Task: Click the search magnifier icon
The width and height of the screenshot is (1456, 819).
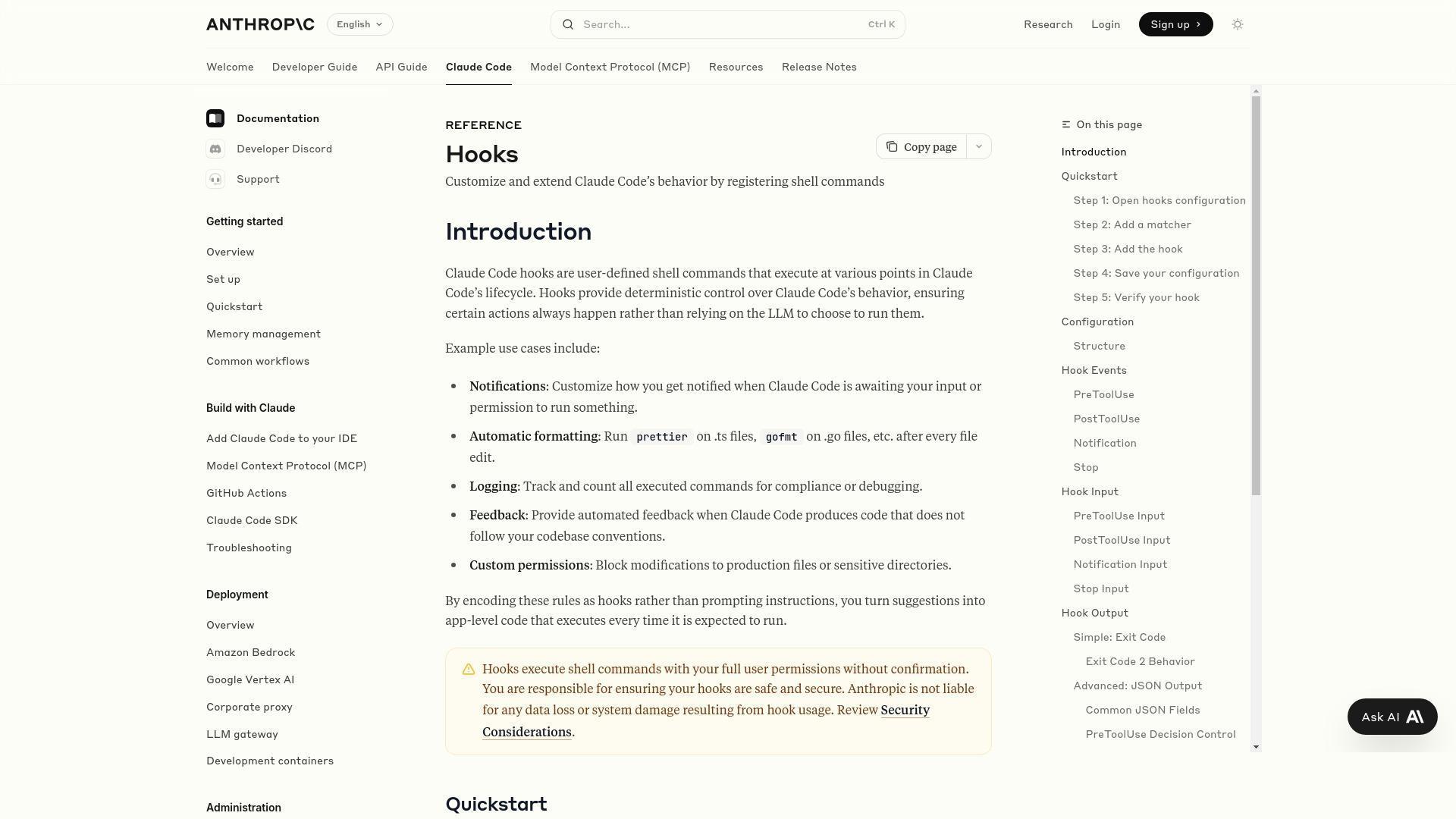Action: 568,24
